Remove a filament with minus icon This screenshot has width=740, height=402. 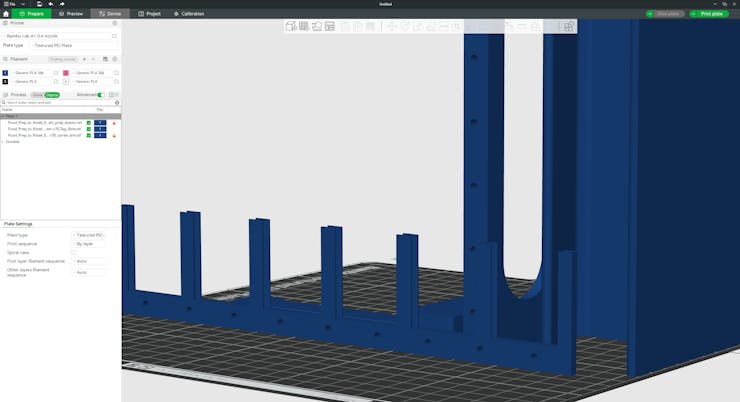click(x=93, y=59)
